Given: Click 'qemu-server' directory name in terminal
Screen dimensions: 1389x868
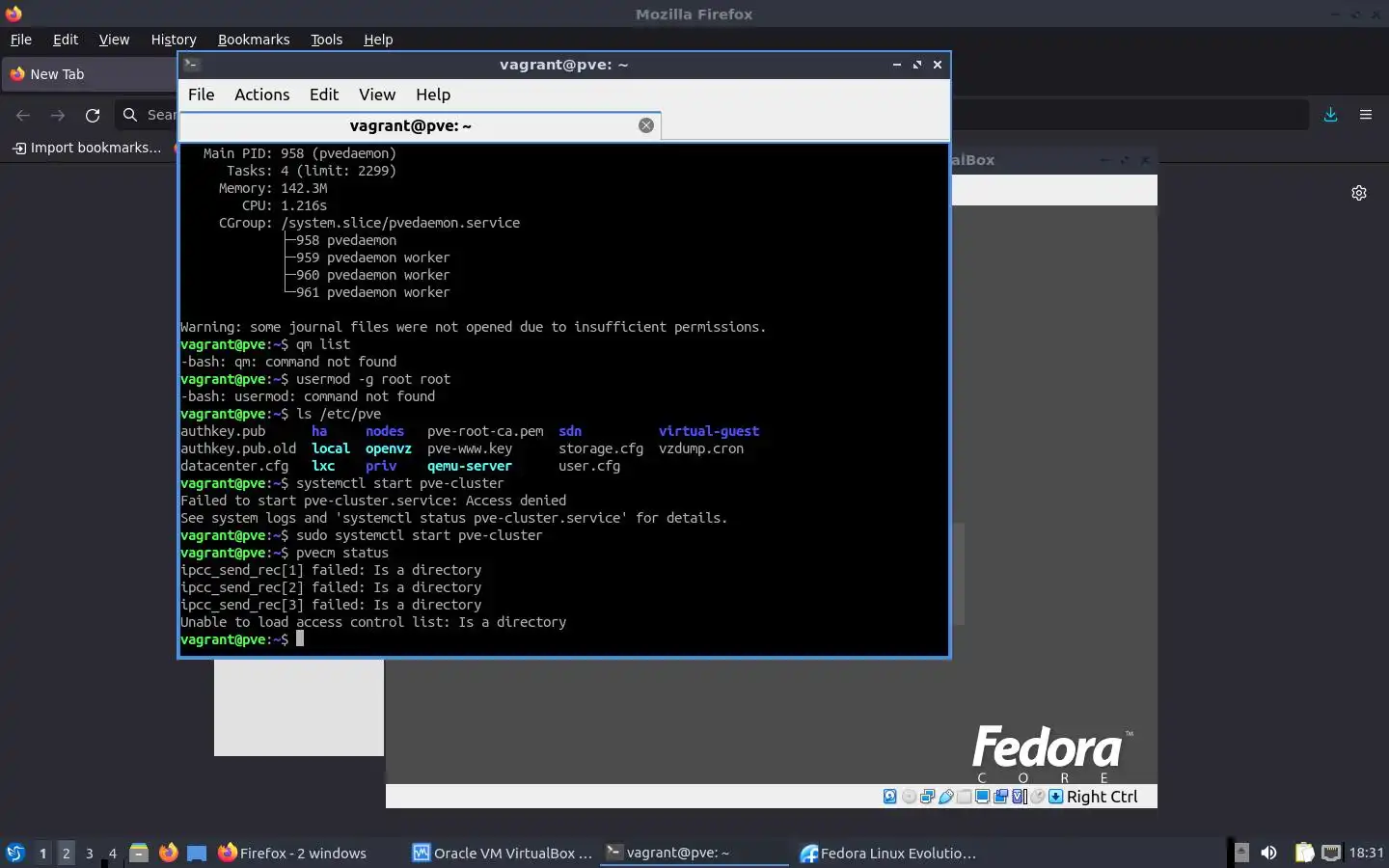Looking at the screenshot, I should pos(470,466).
